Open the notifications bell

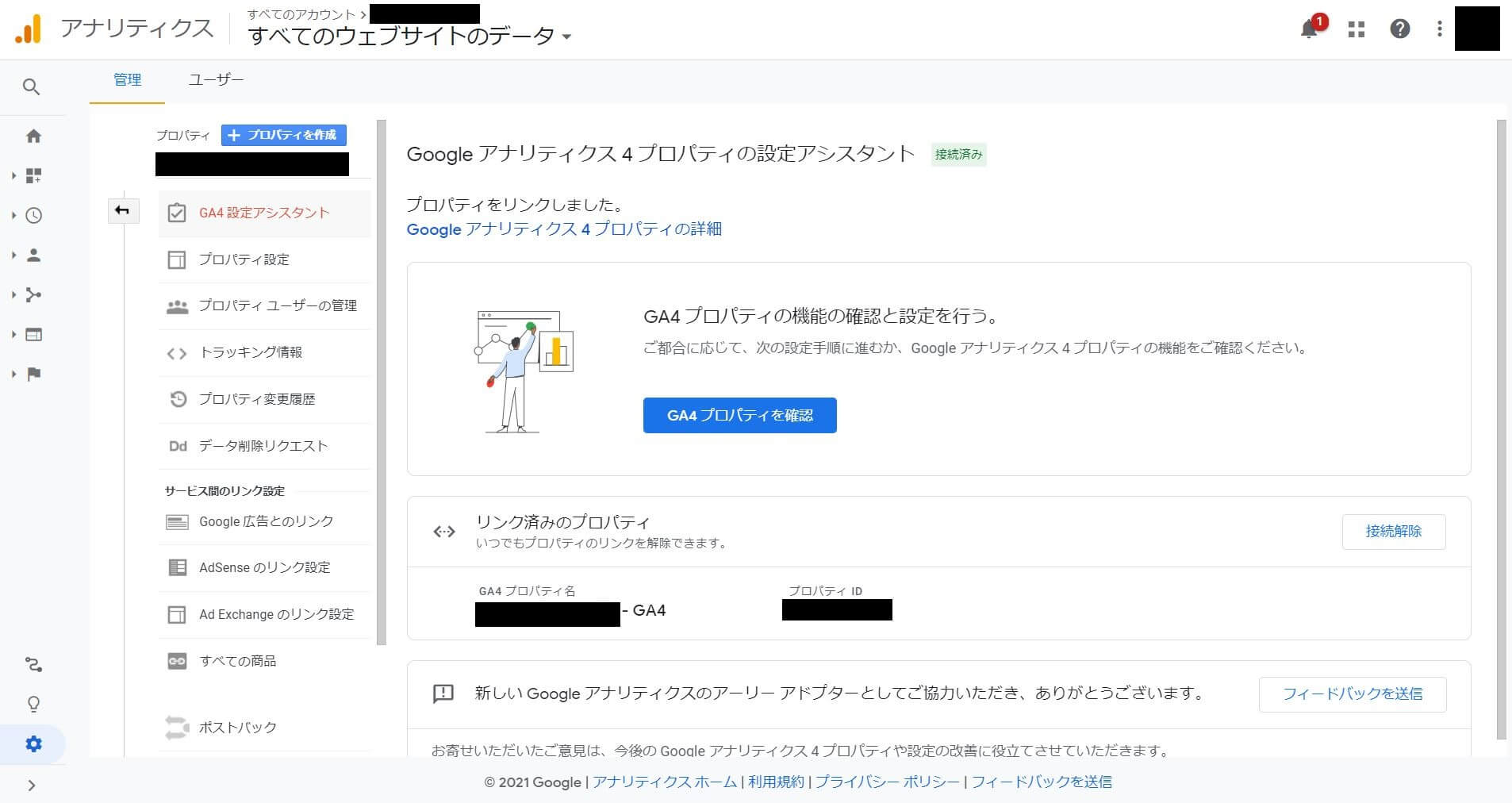point(1310,29)
